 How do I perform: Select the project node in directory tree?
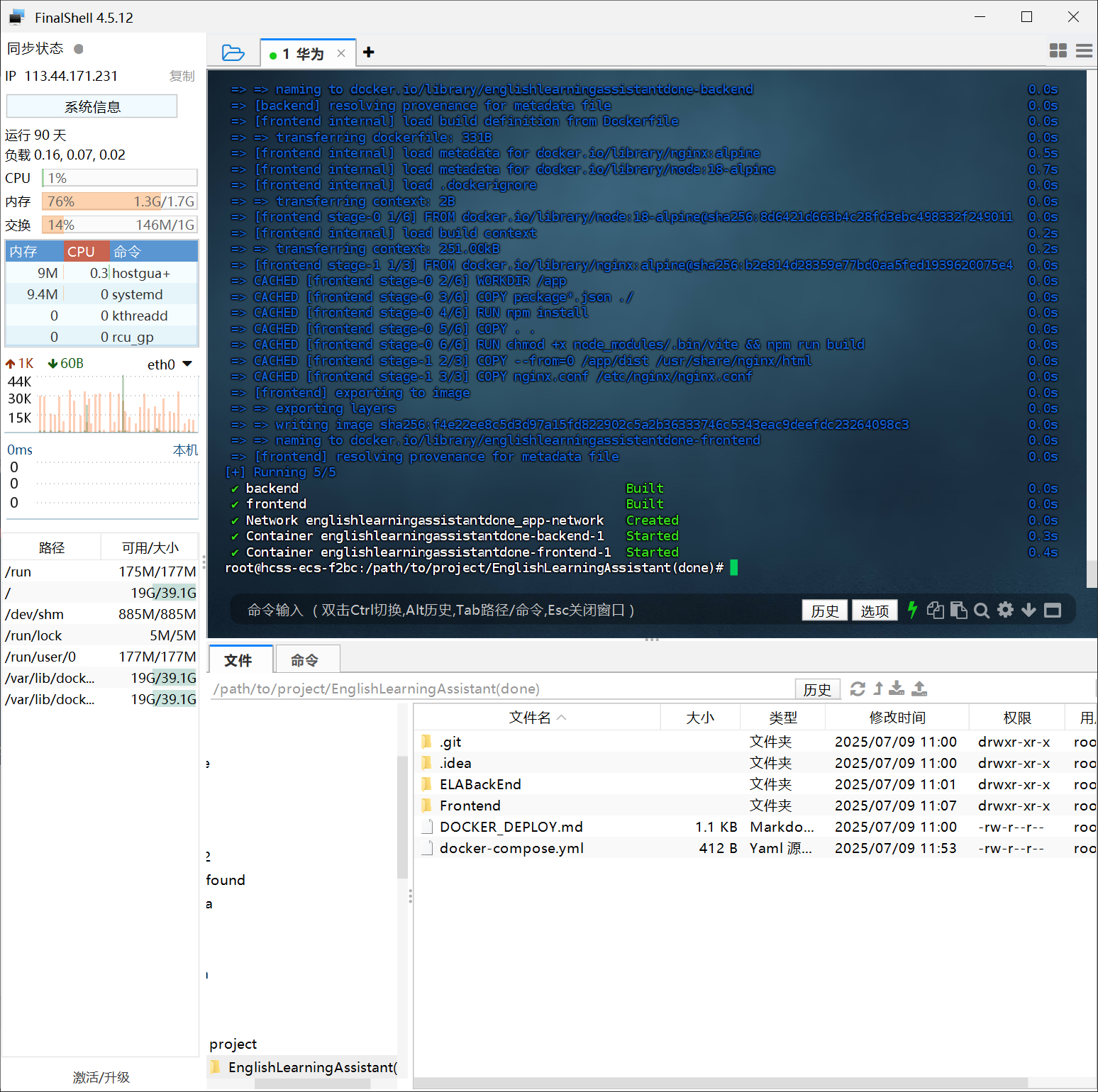click(233, 1044)
